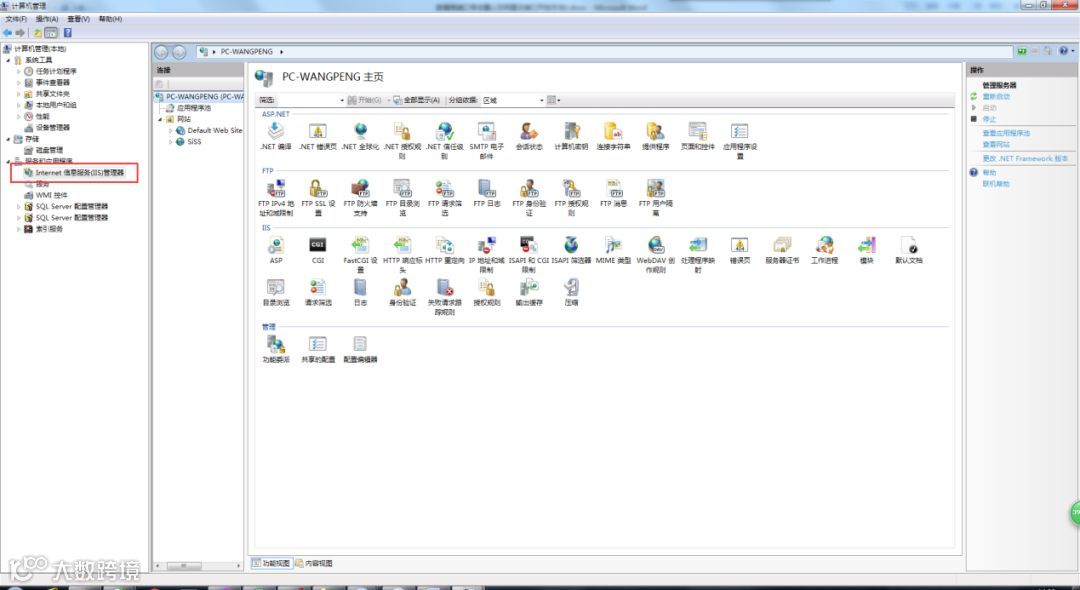Open the 处理程序映射 icon
This screenshot has width=1080, height=590.
coord(698,245)
